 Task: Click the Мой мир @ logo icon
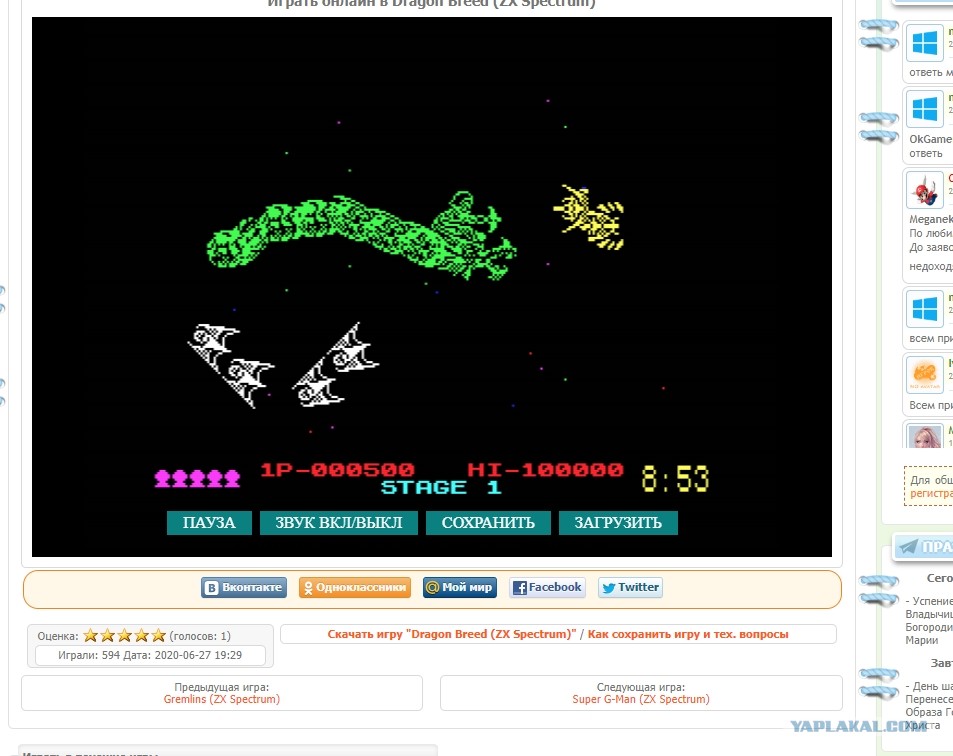(433, 588)
